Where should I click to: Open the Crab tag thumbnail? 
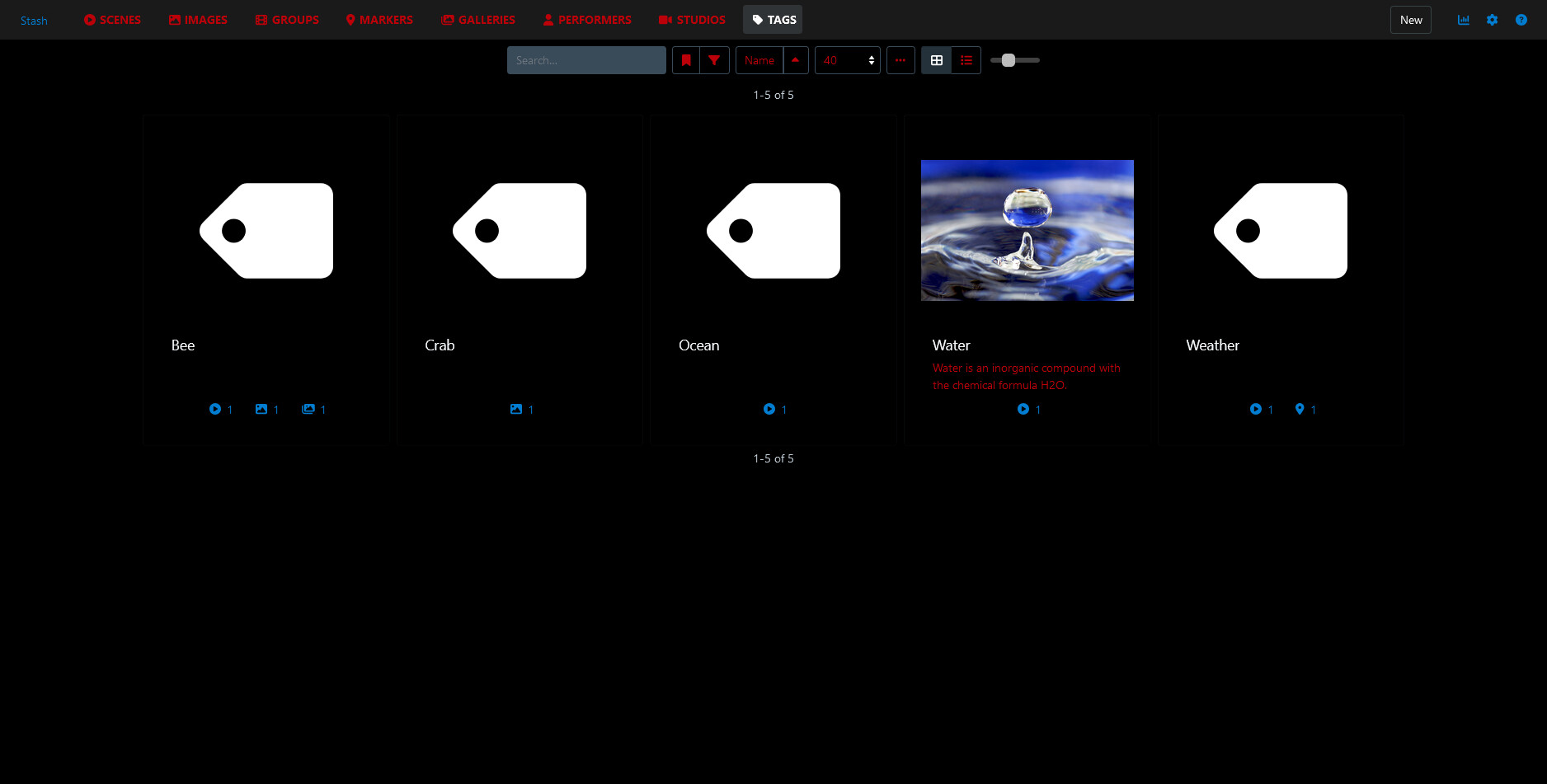pos(520,231)
